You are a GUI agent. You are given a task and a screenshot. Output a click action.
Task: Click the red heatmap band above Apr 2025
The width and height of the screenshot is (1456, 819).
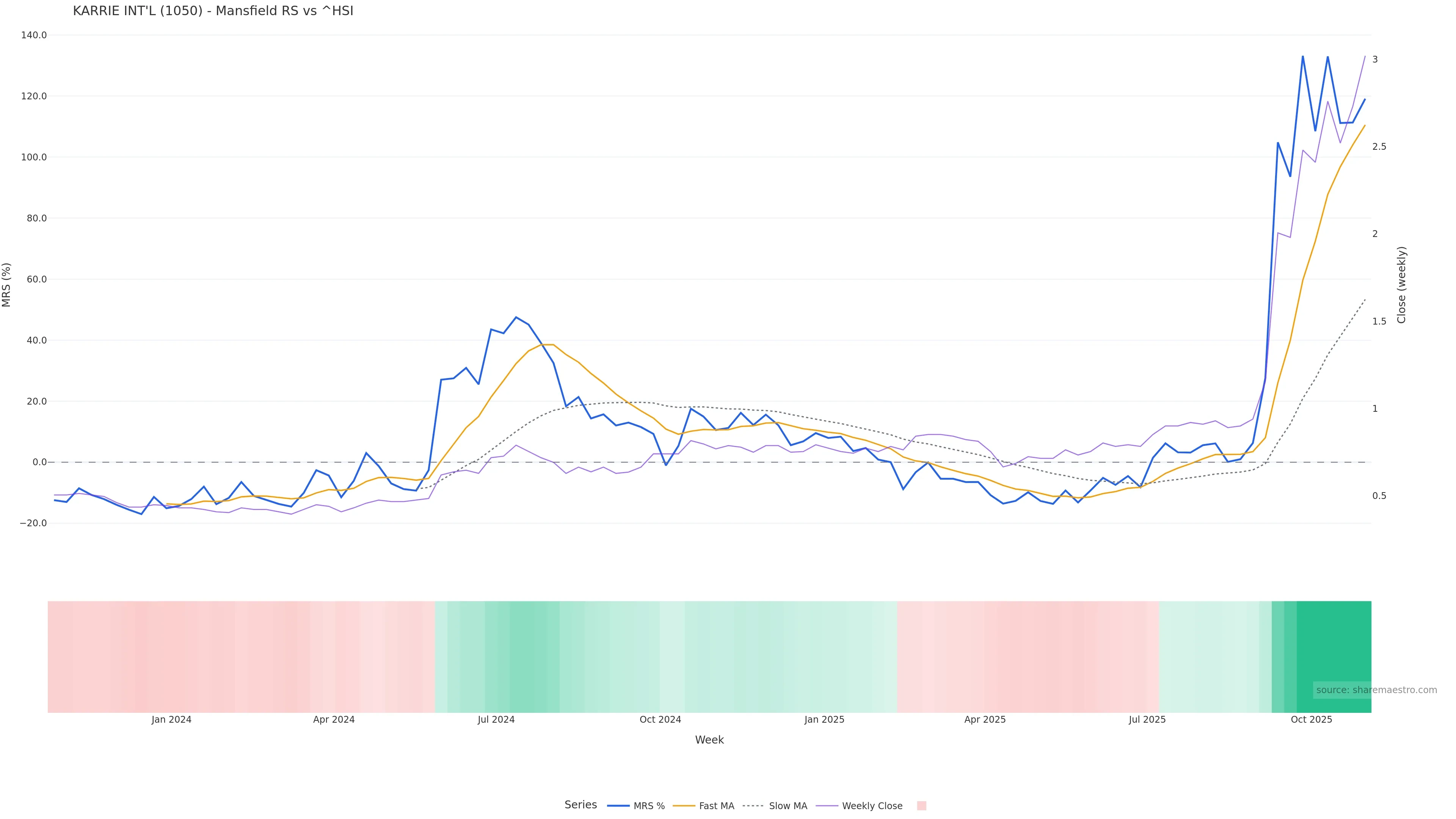985,656
